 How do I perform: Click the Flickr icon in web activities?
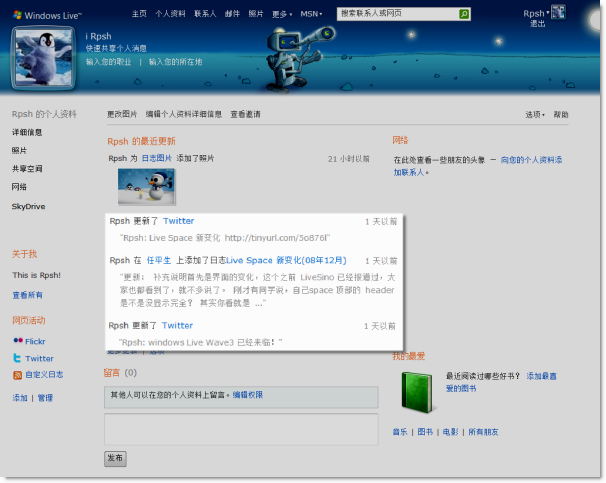tap(18, 340)
